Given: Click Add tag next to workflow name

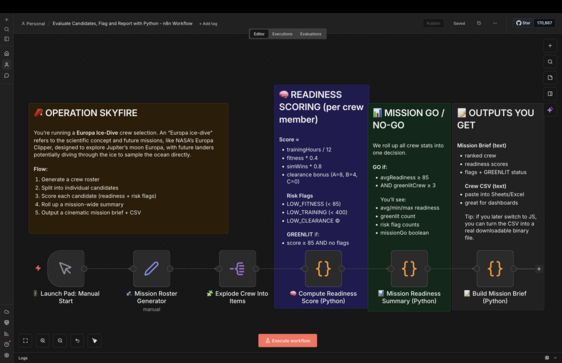Looking at the screenshot, I should (209, 24).
